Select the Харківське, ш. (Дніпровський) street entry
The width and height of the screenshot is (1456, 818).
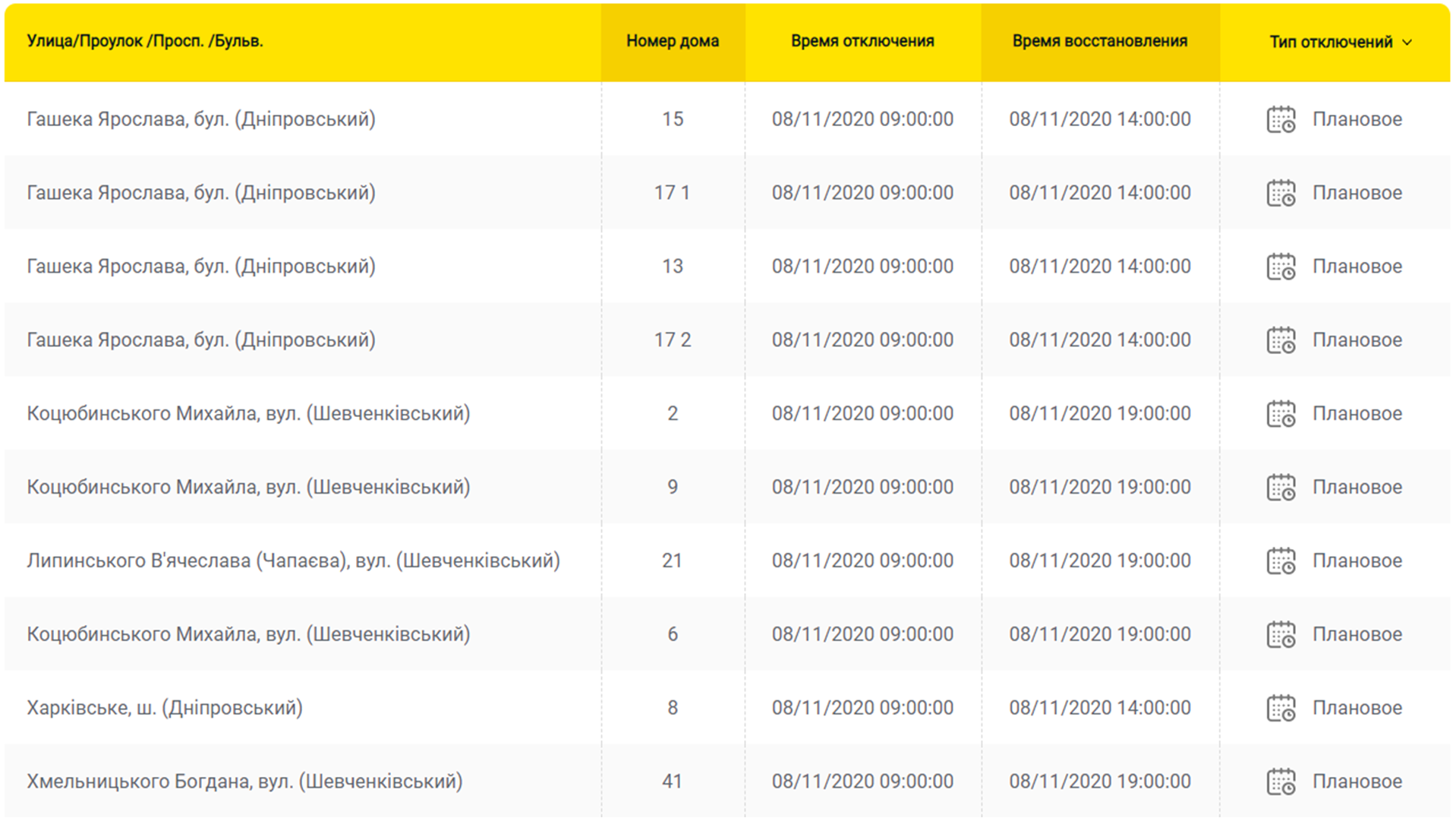pyautogui.click(x=165, y=708)
